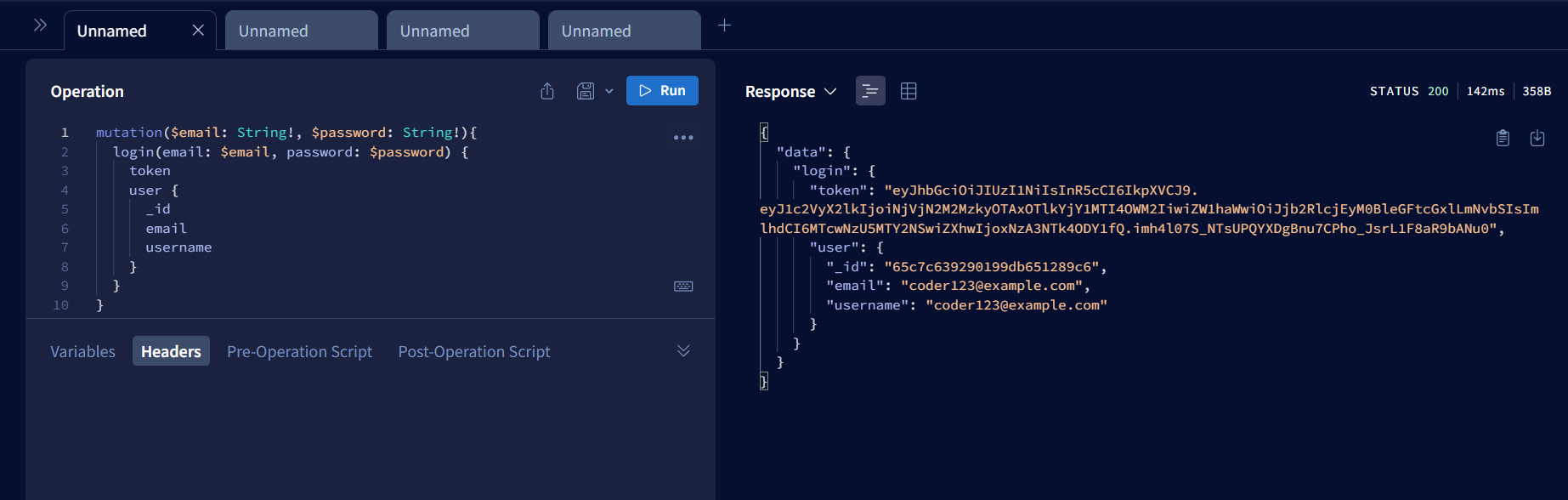1568x500 pixels.
Task: Click the STATUS 200 indicator
Action: coord(1409,91)
